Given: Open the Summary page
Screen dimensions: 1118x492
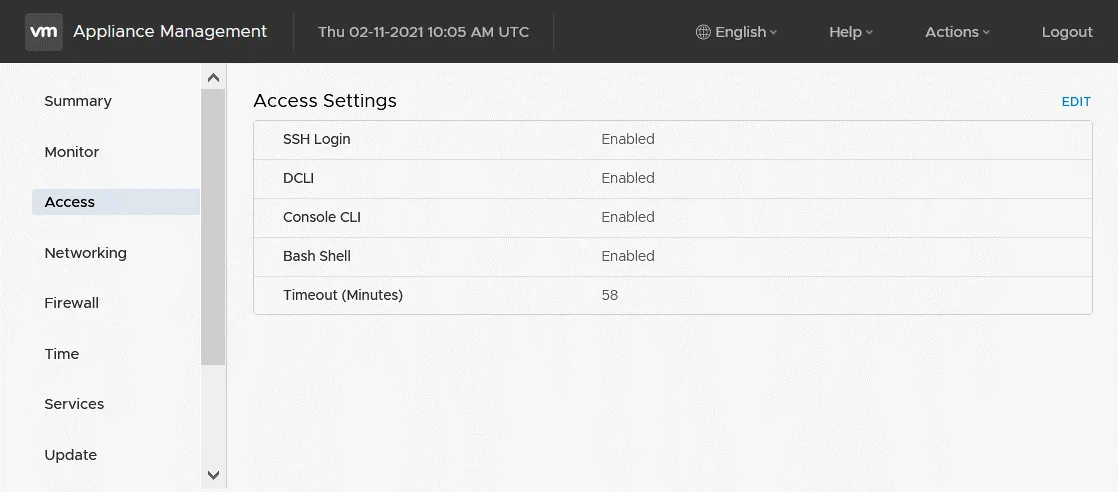Looking at the screenshot, I should tap(78, 101).
